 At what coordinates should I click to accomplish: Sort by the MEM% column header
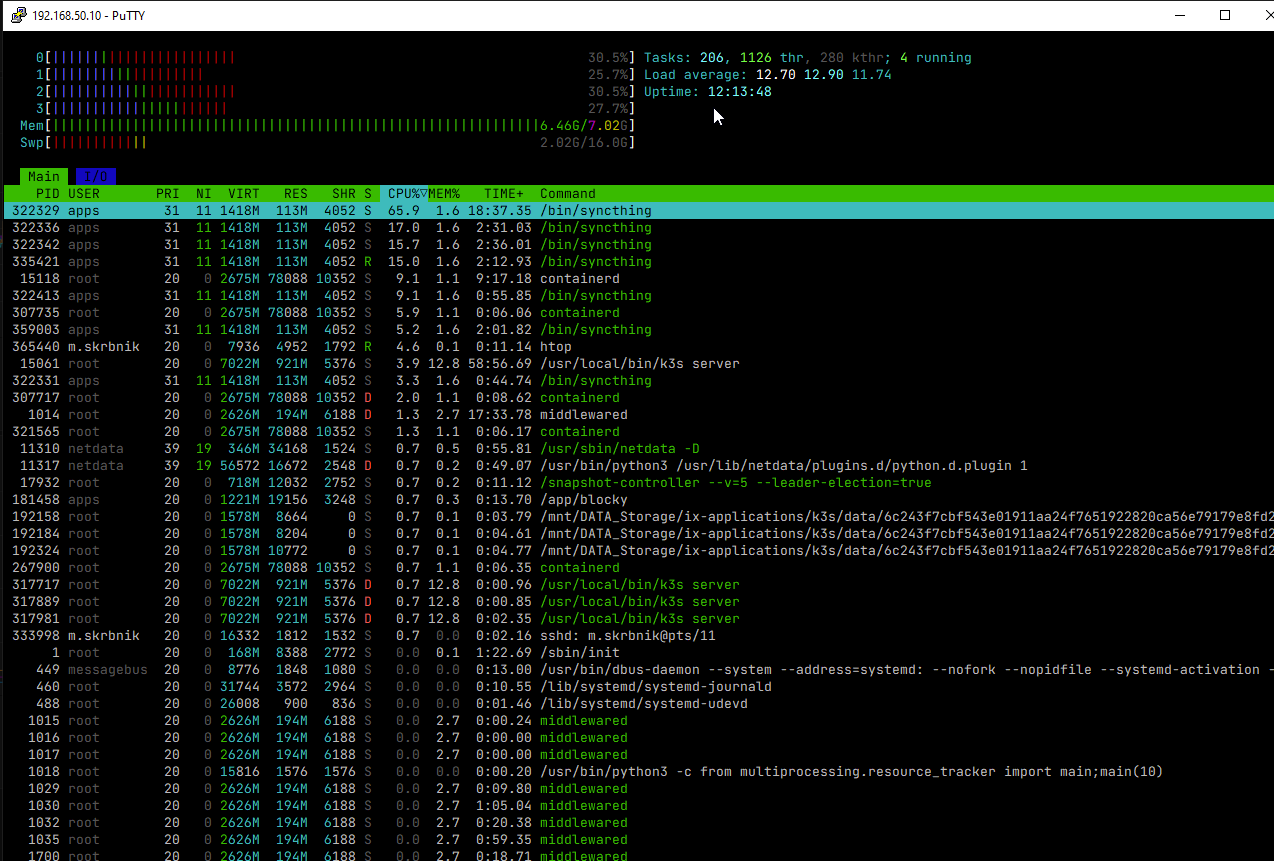point(444,194)
